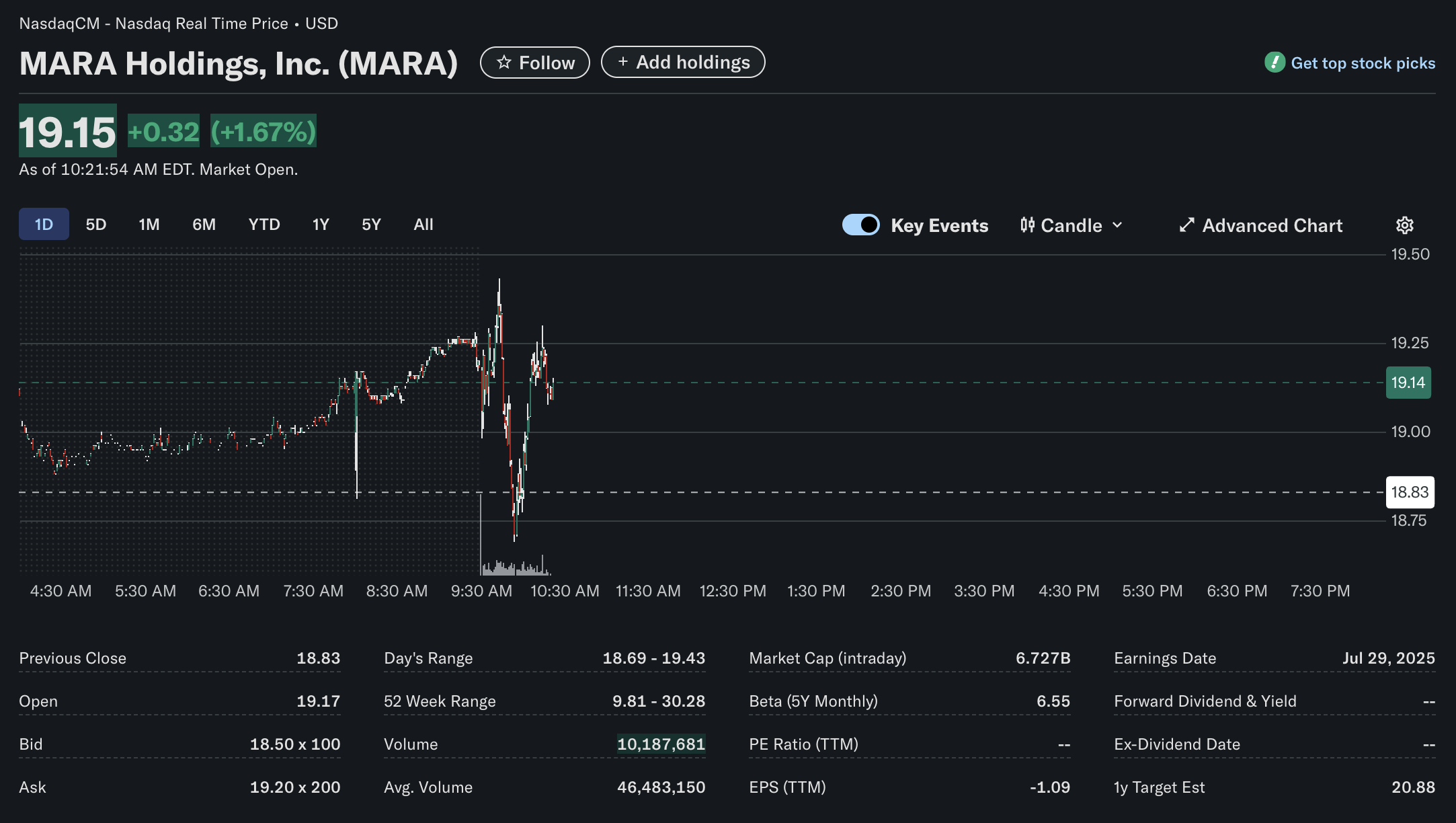This screenshot has height=823, width=1456.
Task: Select the 5Y range tab
Action: point(371,225)
